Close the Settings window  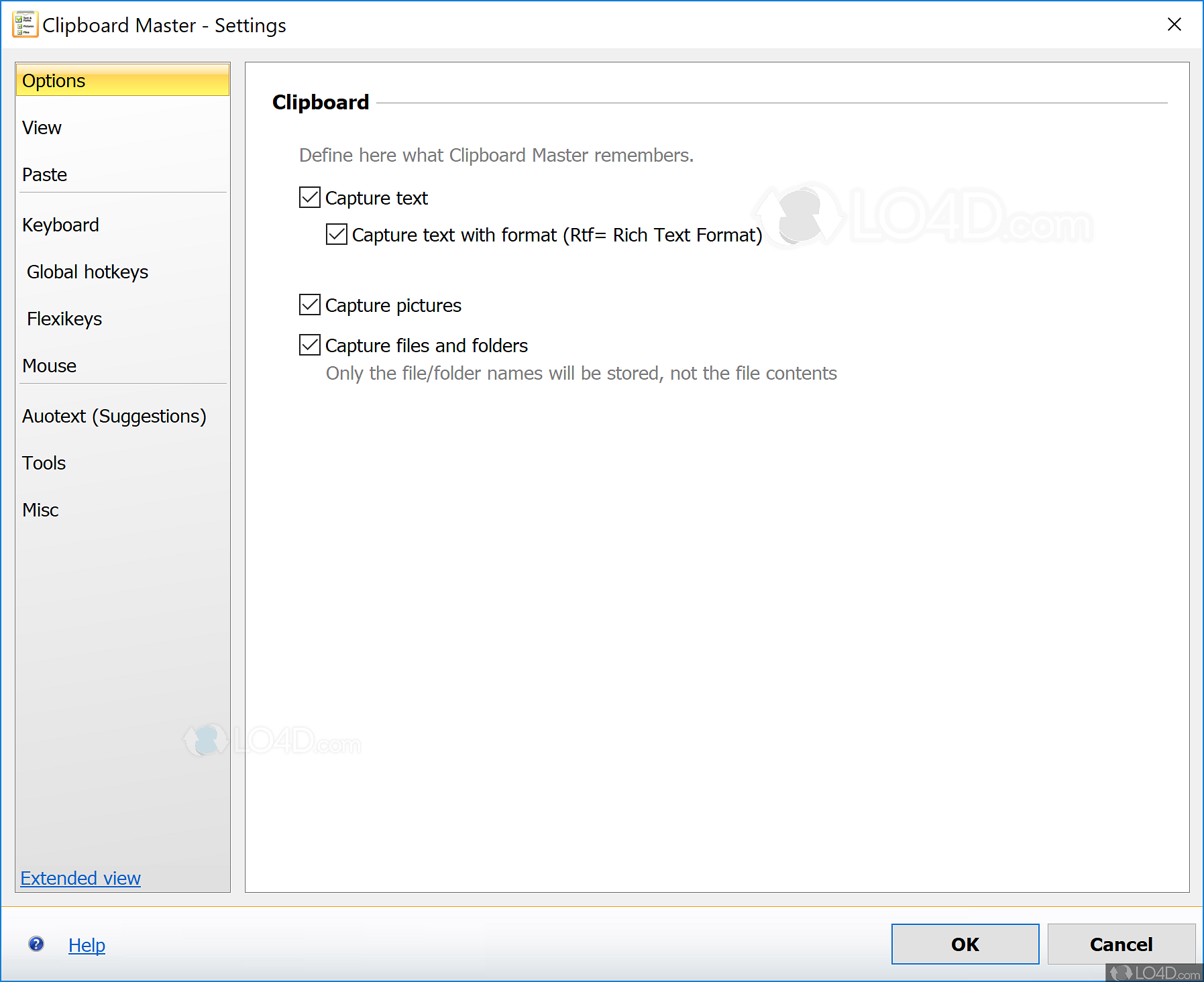[1174, 25]
